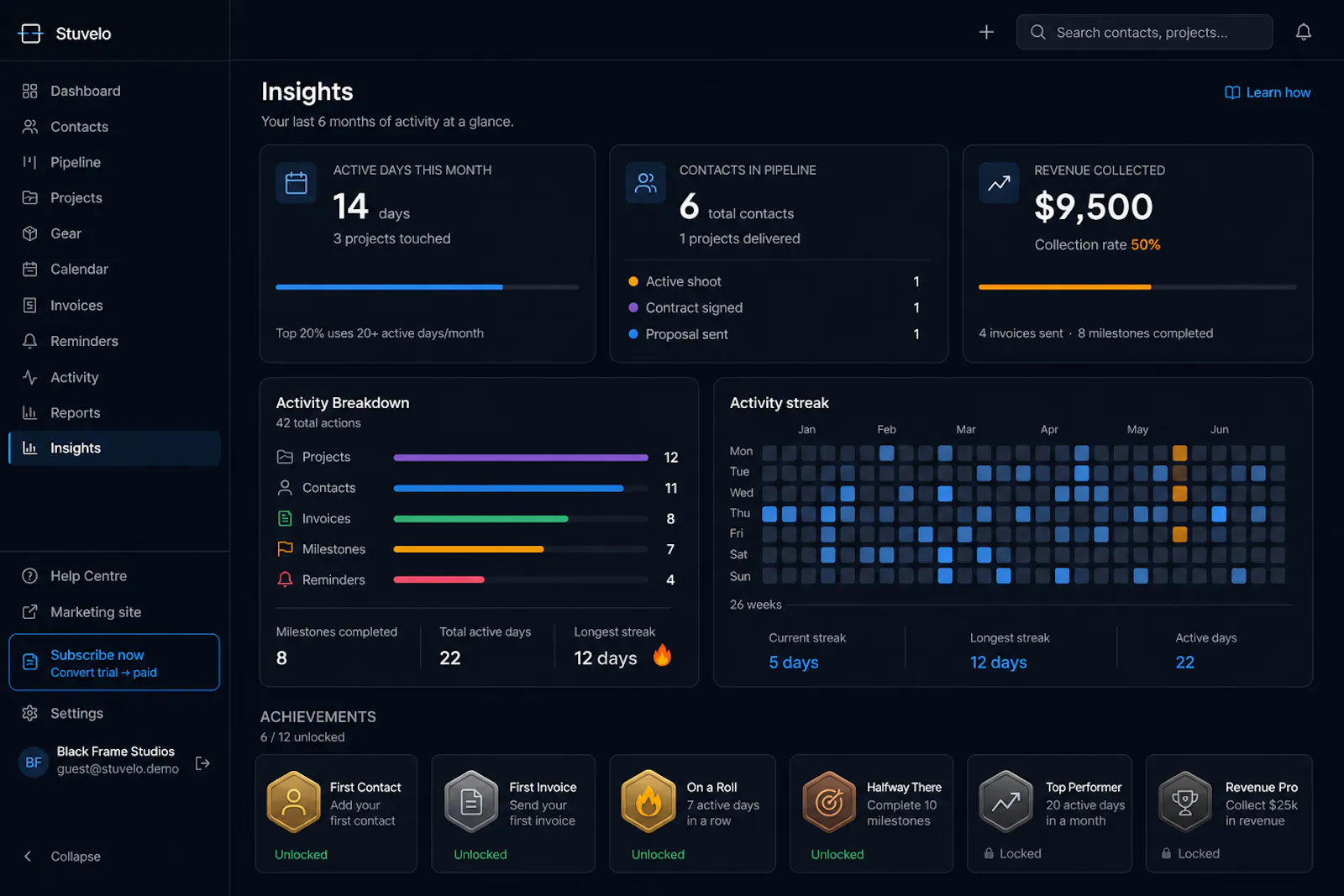Viewport: 1344px width, 896px height.
Task: Click the Revenue Pro trophy badge
Action: point(1185,801)
